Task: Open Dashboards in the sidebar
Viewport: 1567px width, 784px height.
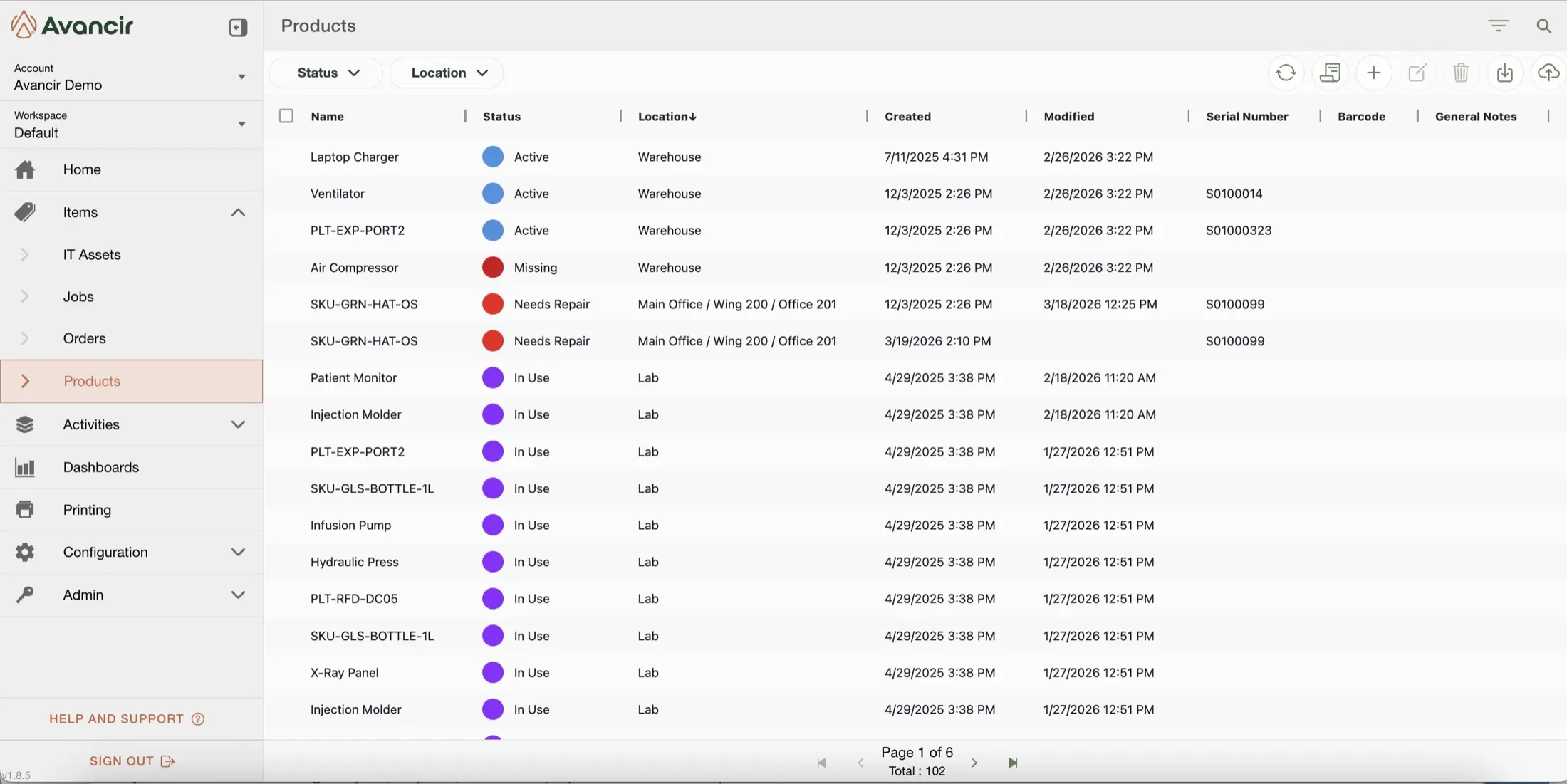Action: click(100, 467)
